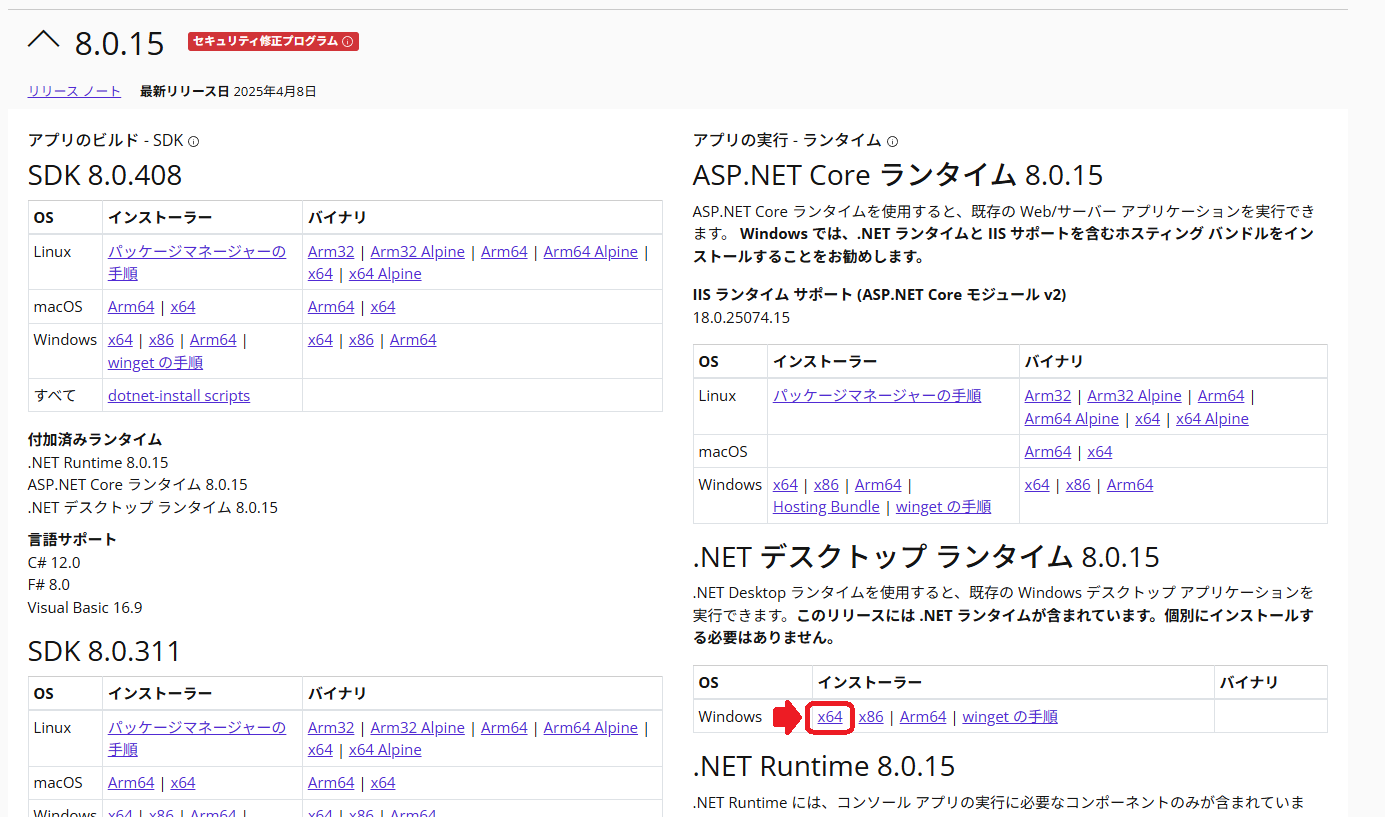Download SDK 8.0.311 Linux x64 Alpine binary
Image resolution: width=1385 pixels, height=817 pixels.
coord(385,750)
